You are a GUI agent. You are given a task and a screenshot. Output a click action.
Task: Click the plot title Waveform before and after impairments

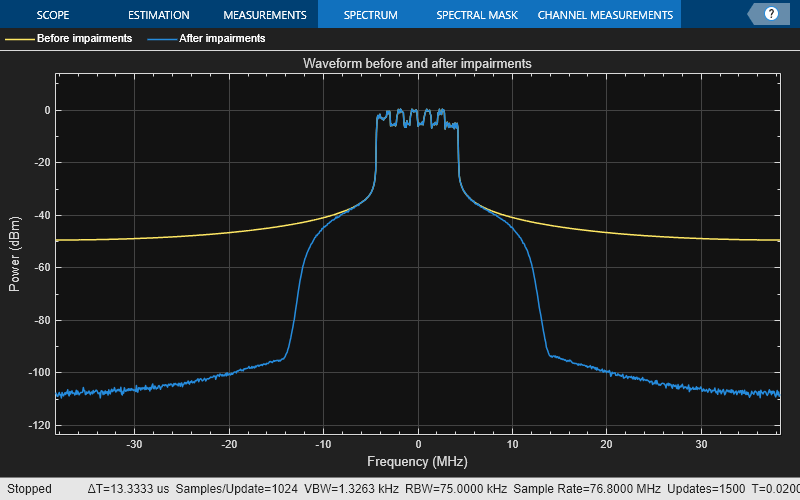(x=417, y=63)
